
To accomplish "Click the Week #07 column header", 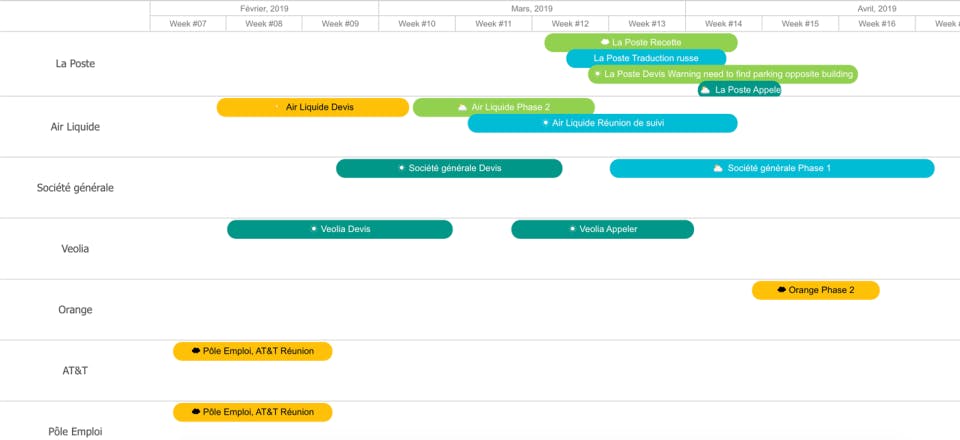I will [x=188, y=24].
